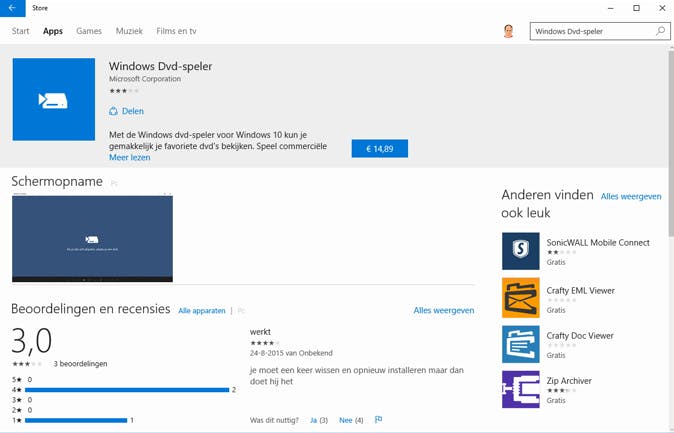Click the Microsoft Corporation publisher name
Screen dimensions: 674x433
pyautogui.click(x=145, y=79)
